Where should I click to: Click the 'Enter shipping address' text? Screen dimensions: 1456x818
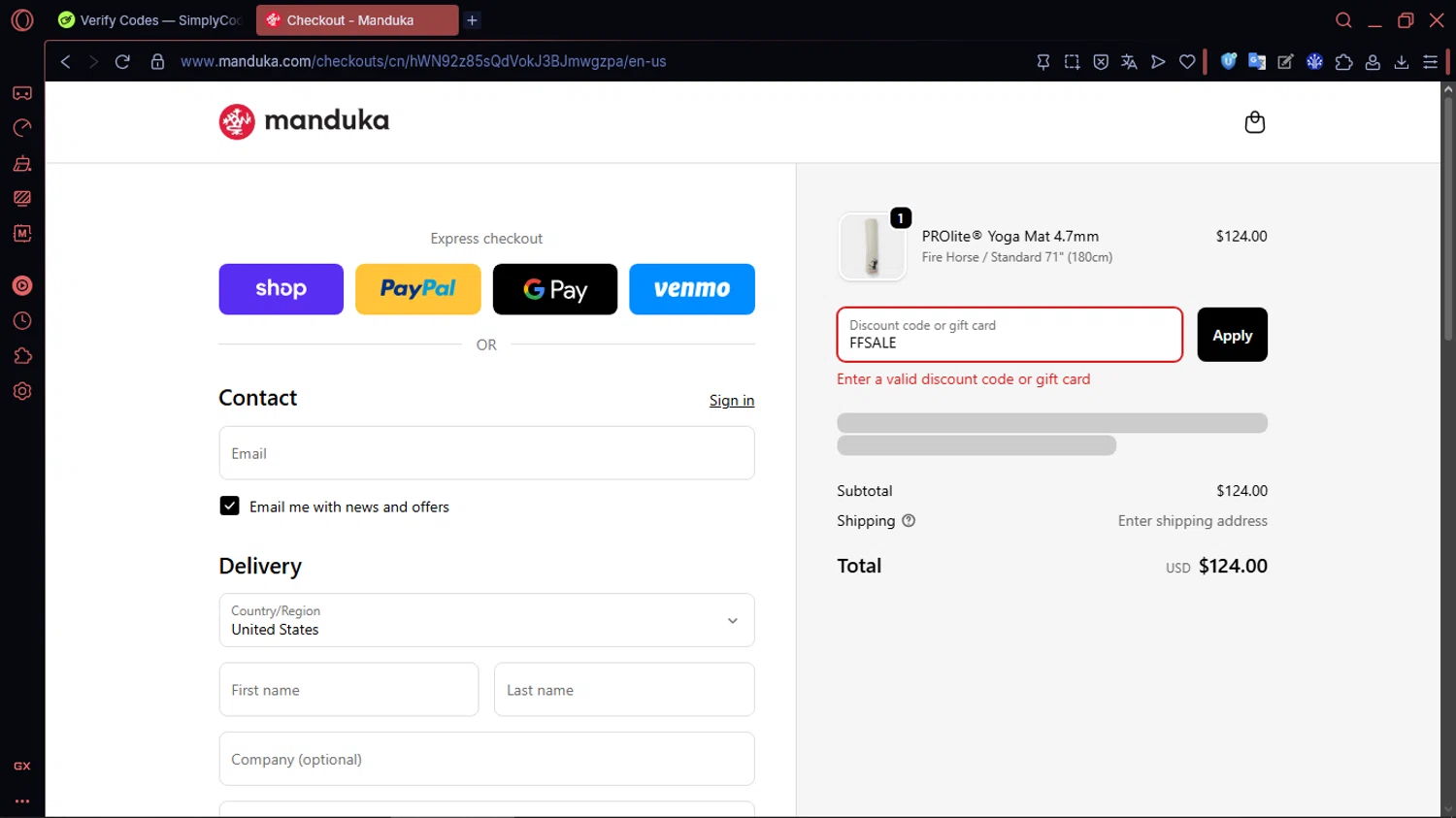[1192, 521]
